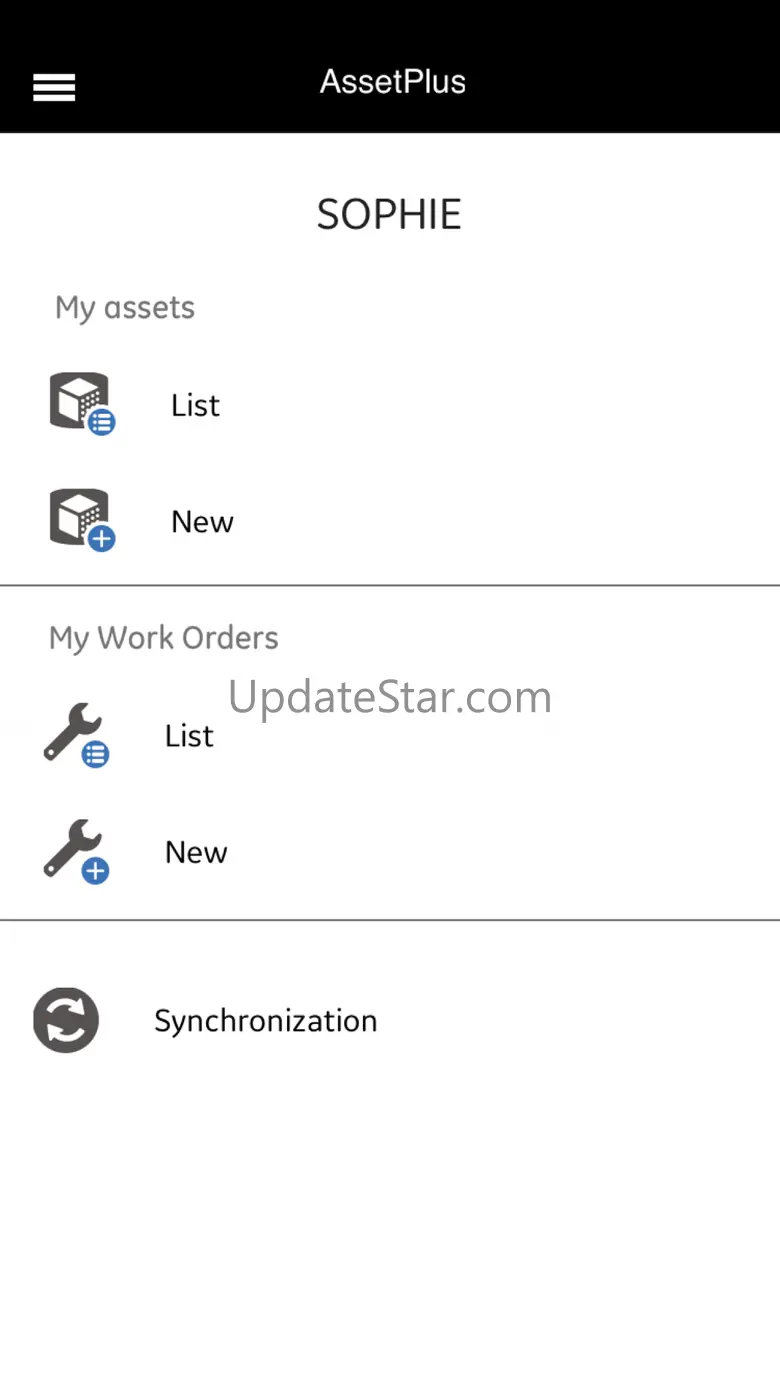
Task: Click the work orders list wrench icon
Action: [x=71, y=731]
